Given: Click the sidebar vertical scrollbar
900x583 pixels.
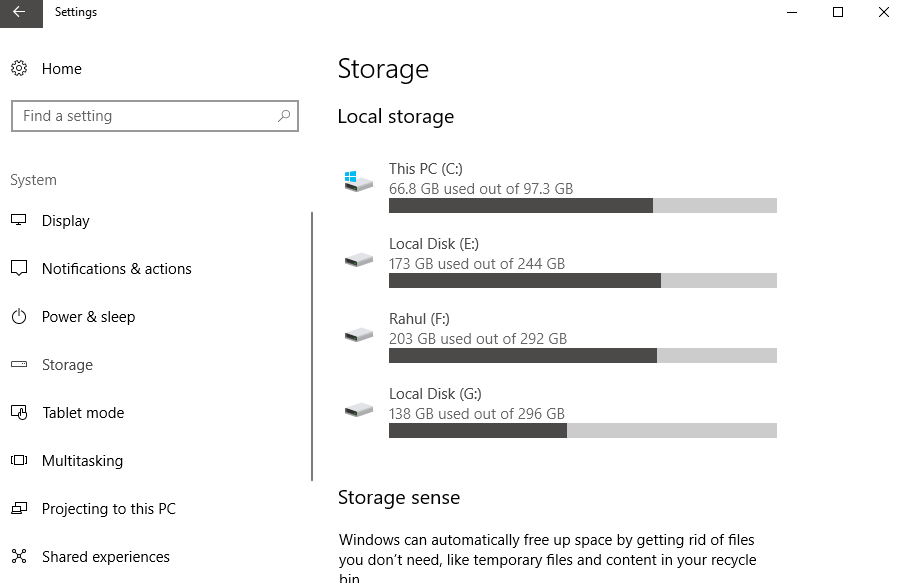Looking at the screenshot, I should (312, 346).
